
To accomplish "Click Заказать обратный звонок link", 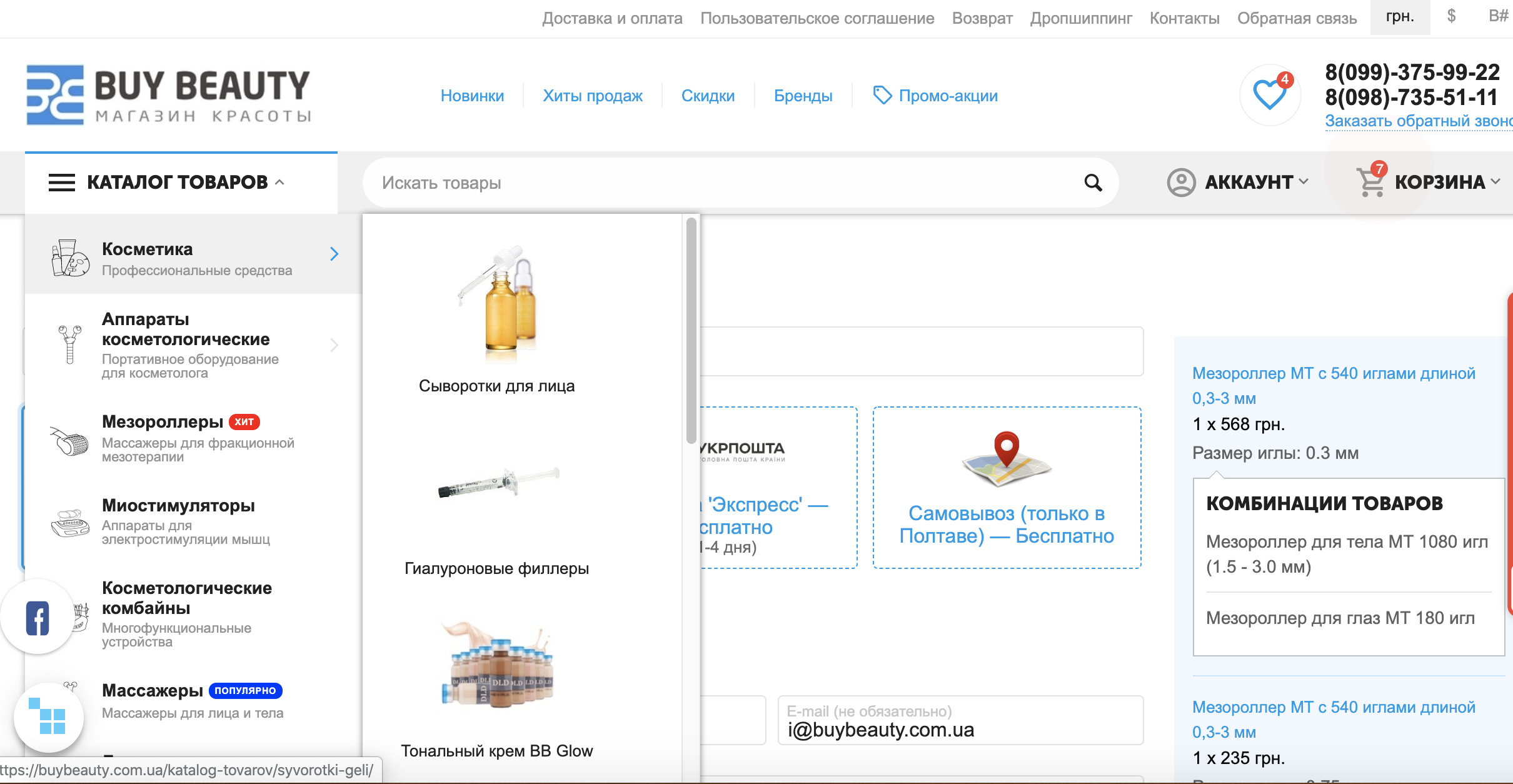I will (1418, 121).
